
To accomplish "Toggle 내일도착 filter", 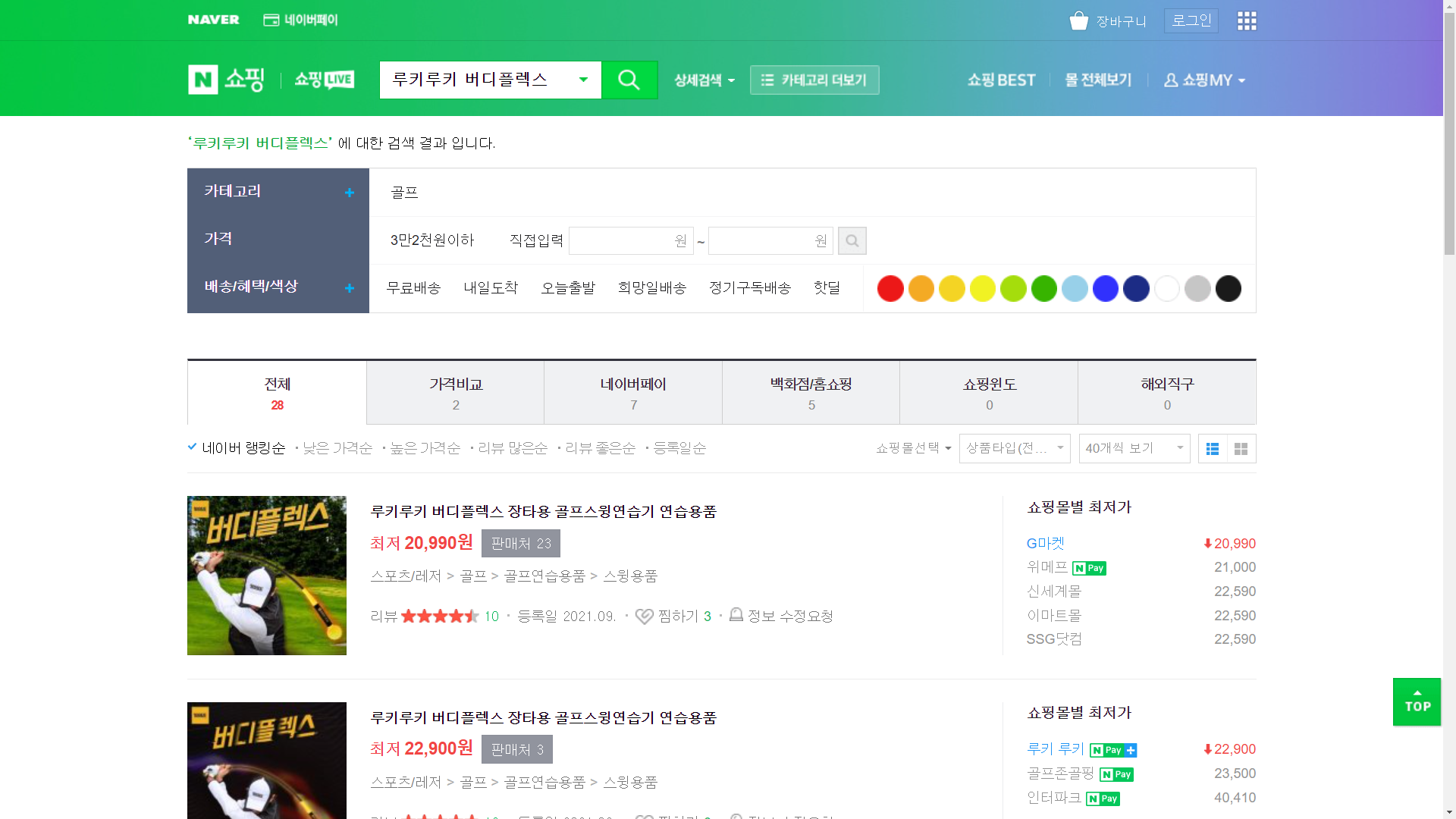I will tap(491, 288).
